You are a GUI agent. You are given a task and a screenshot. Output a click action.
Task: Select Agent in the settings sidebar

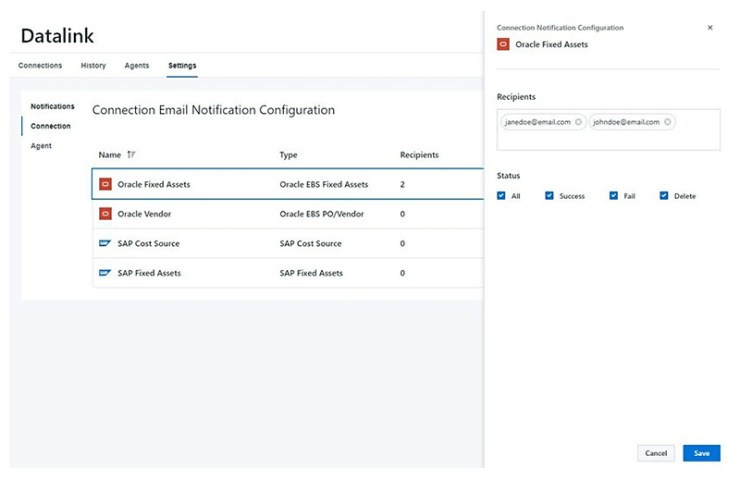point(41,146)
